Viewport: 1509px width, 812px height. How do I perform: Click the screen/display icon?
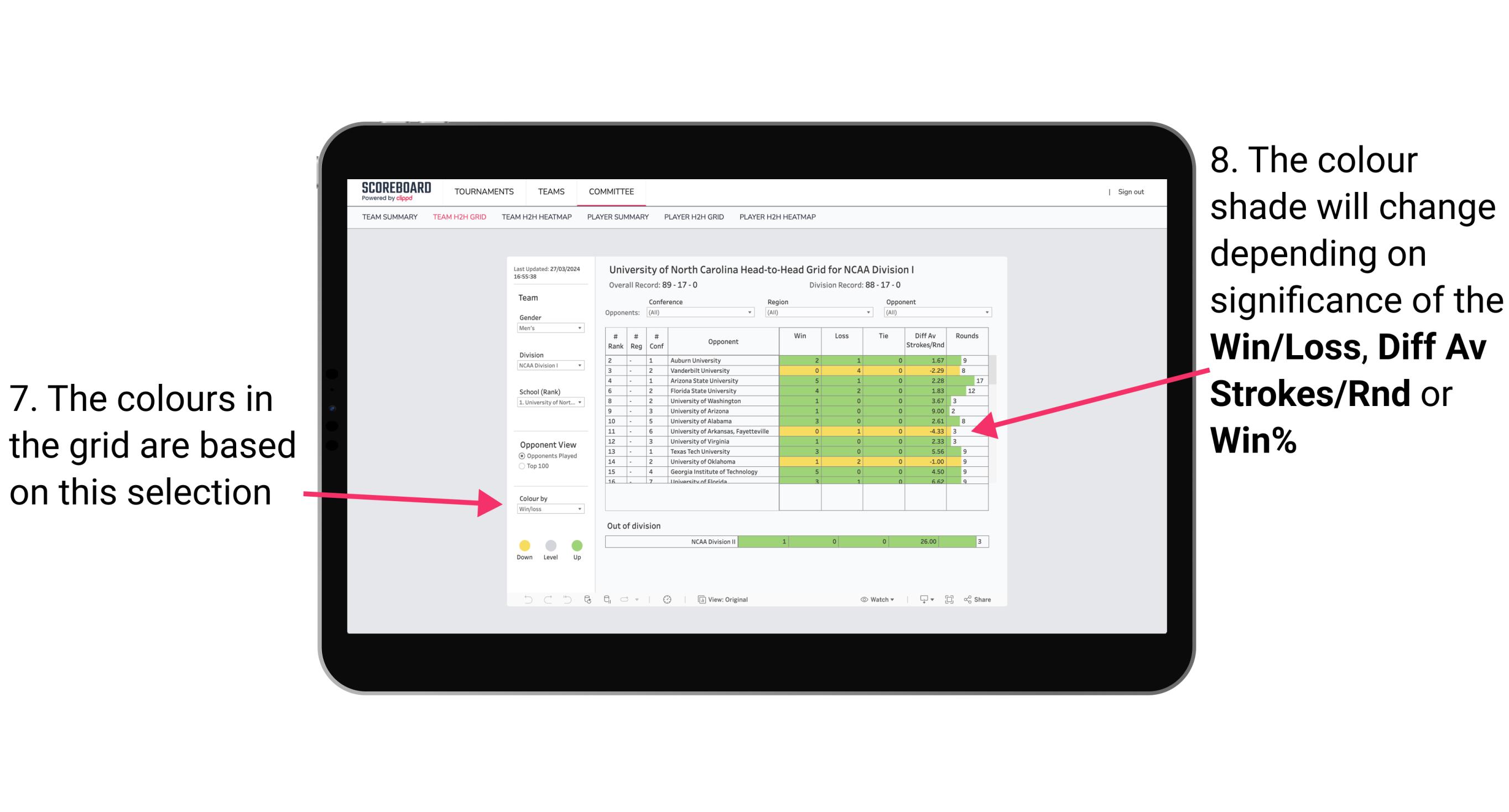(921, 599)
